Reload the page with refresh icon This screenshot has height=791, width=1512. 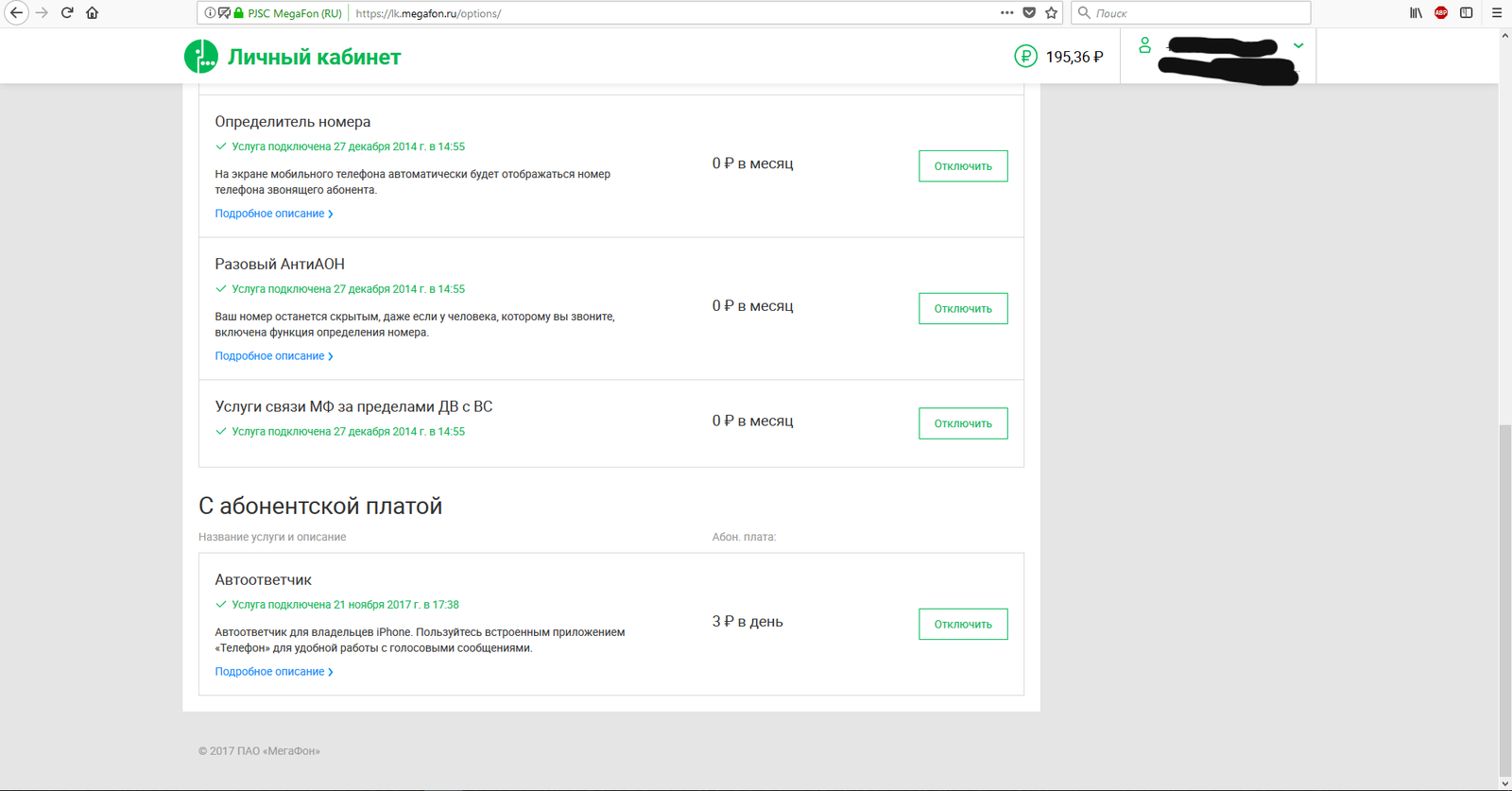click(x=67, y=13)
